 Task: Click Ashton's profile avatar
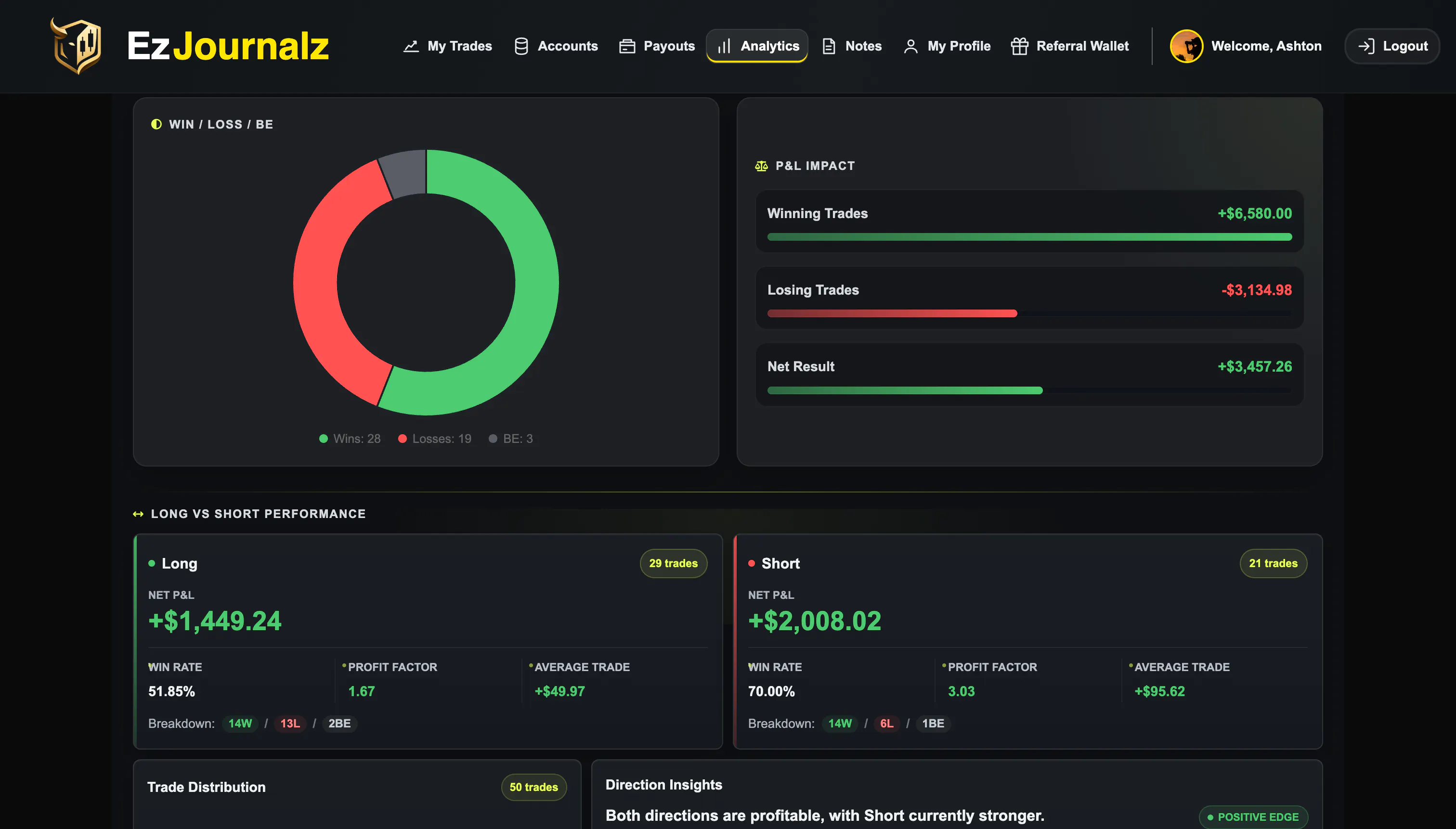pos(1186,46)
